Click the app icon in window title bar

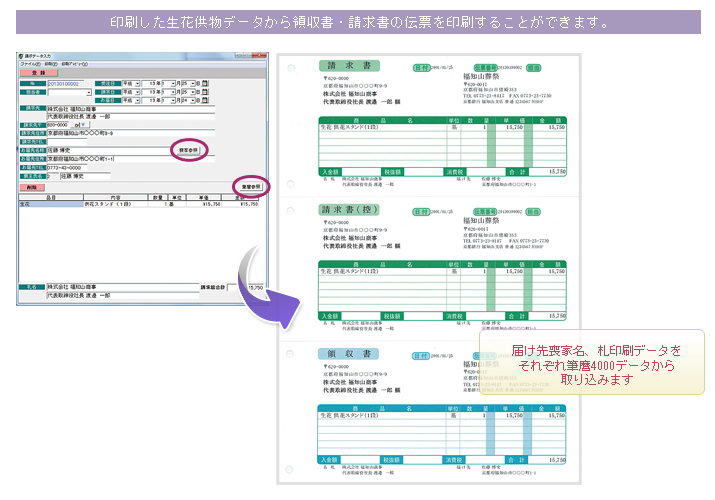(x=22, y=54)
